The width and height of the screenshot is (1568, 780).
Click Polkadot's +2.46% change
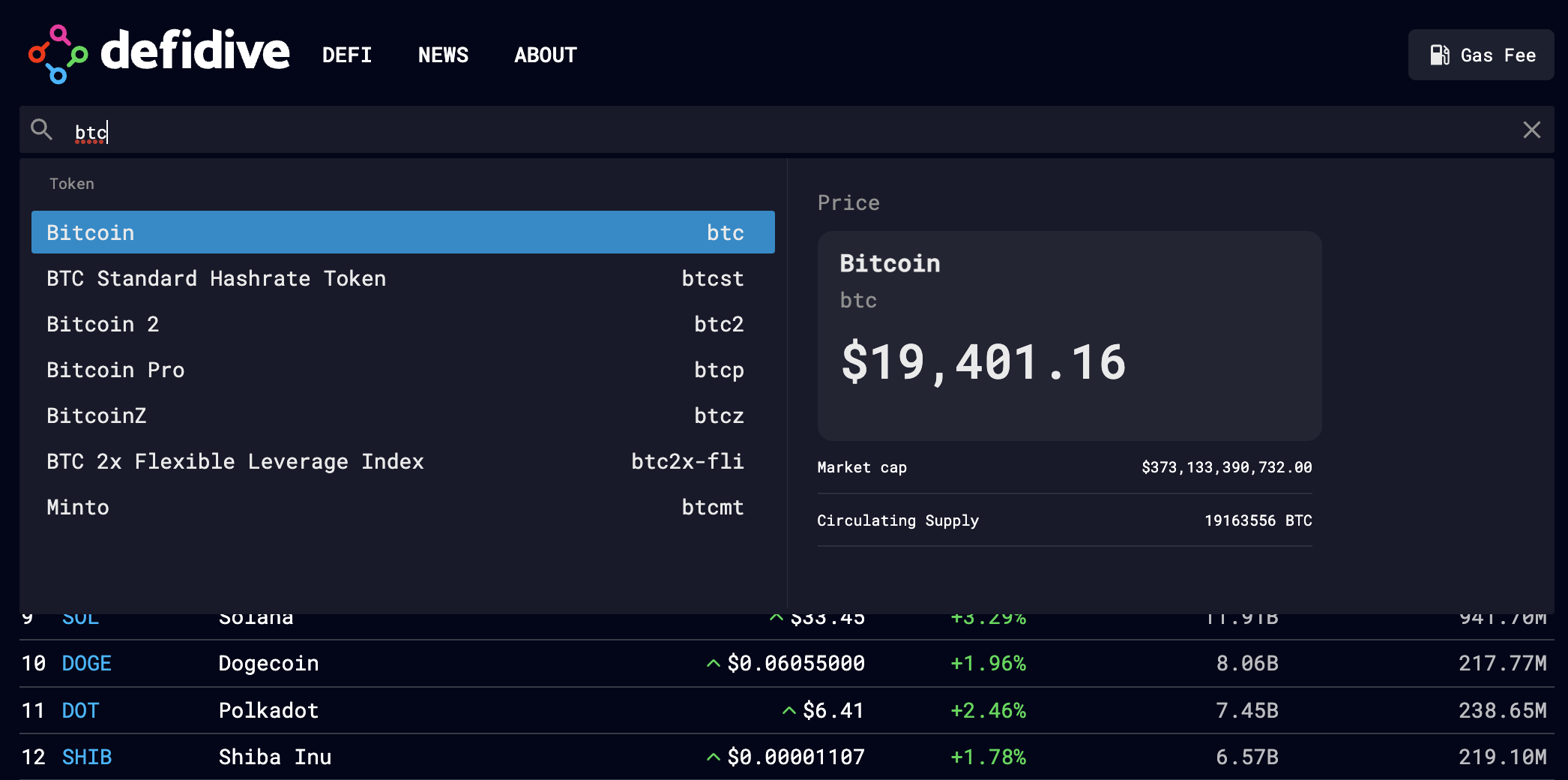(988, 710)
